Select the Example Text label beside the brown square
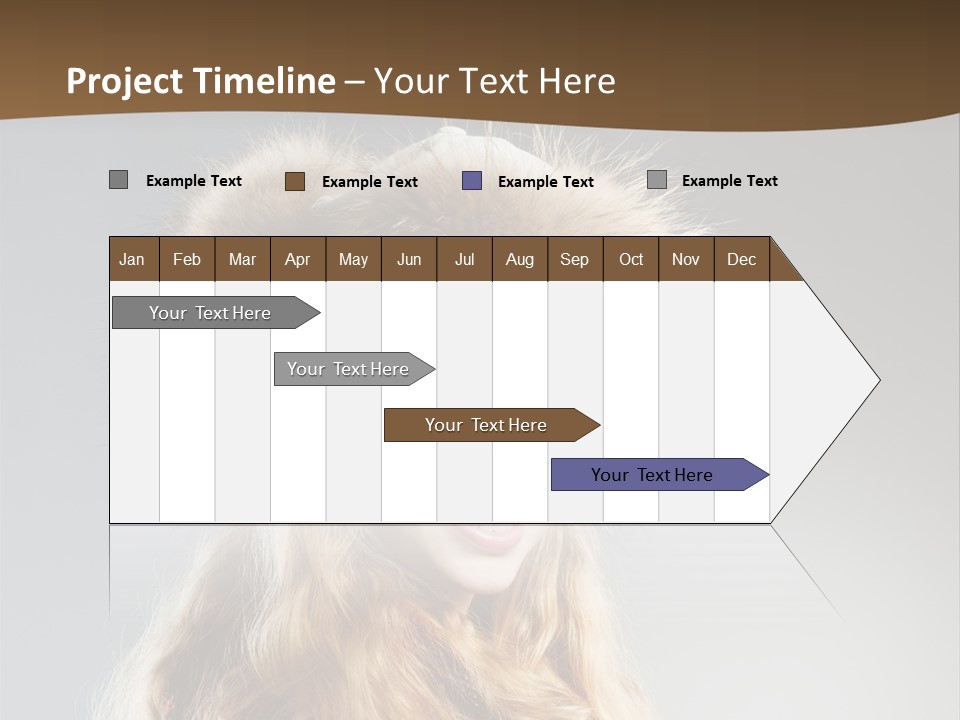 pyautogui.click(x=369, y=183)
